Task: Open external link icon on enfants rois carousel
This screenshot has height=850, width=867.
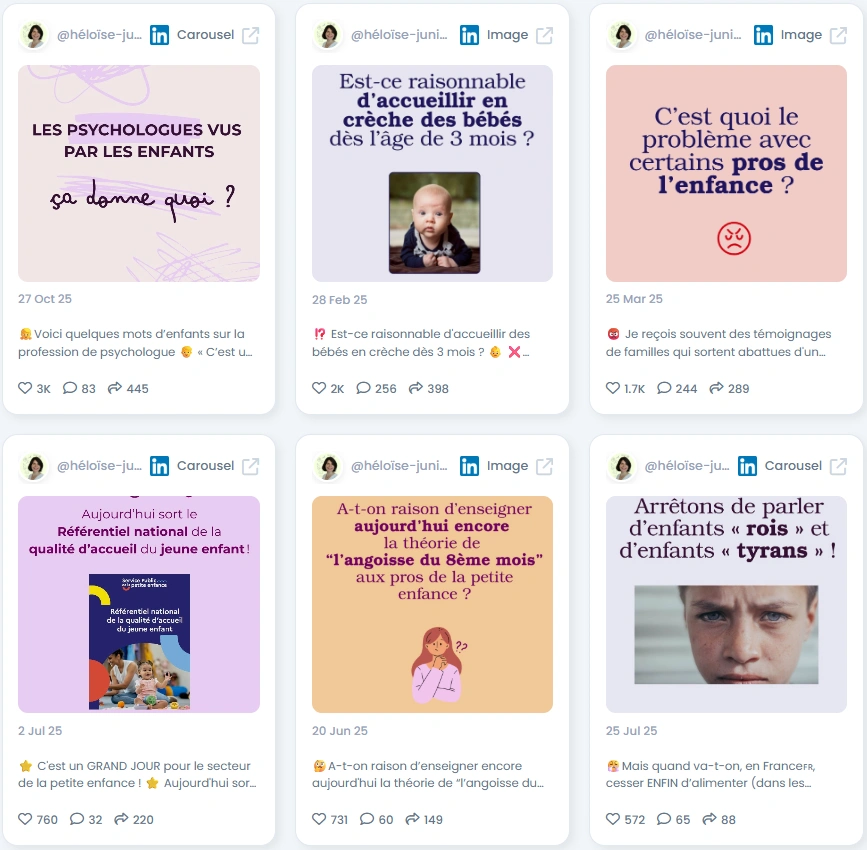Action: click(838, 466)
